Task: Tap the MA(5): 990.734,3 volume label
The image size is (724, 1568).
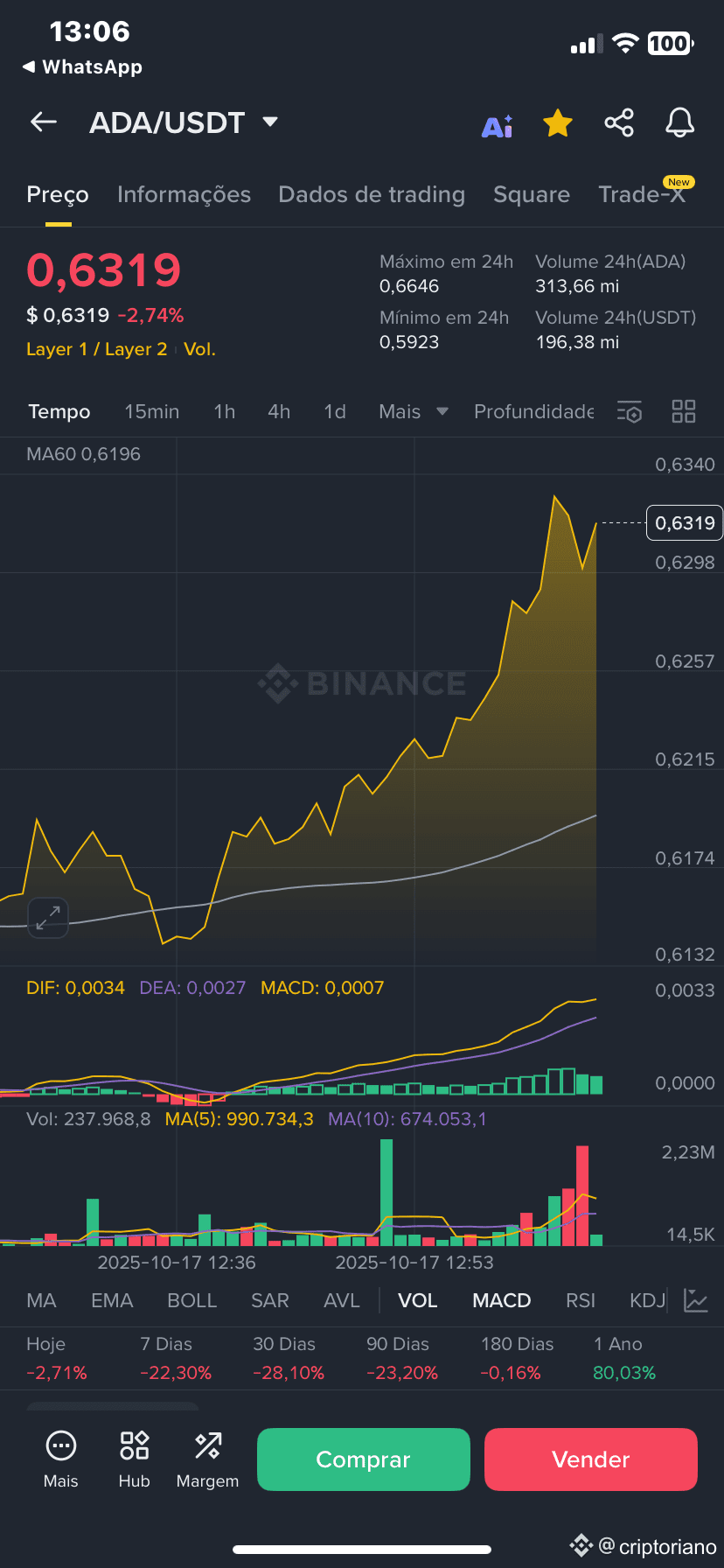Action: pos(239,1119)
